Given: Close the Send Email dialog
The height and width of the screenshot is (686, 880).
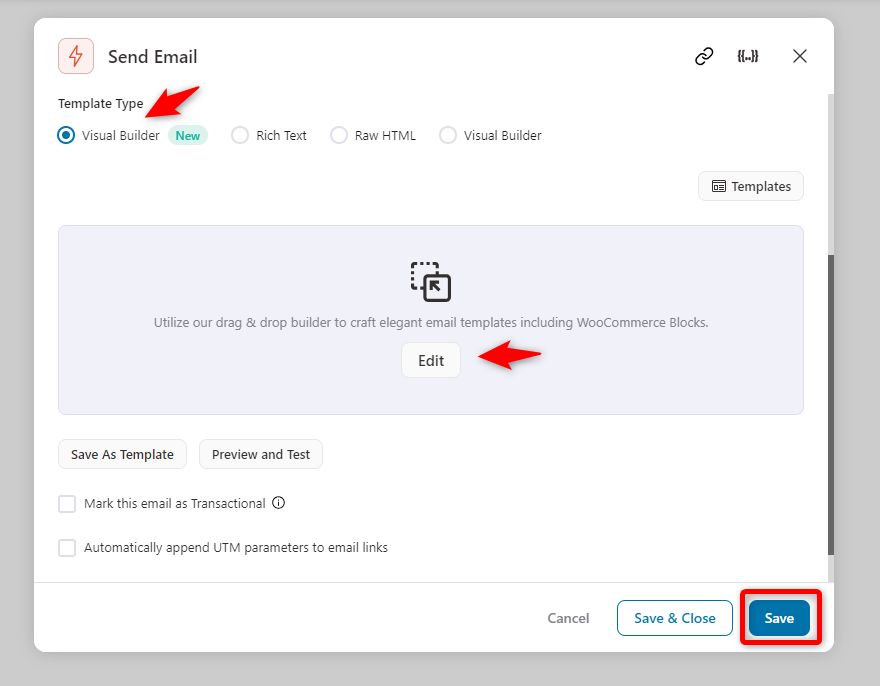Looking at the screenshot, I should 800,56.
